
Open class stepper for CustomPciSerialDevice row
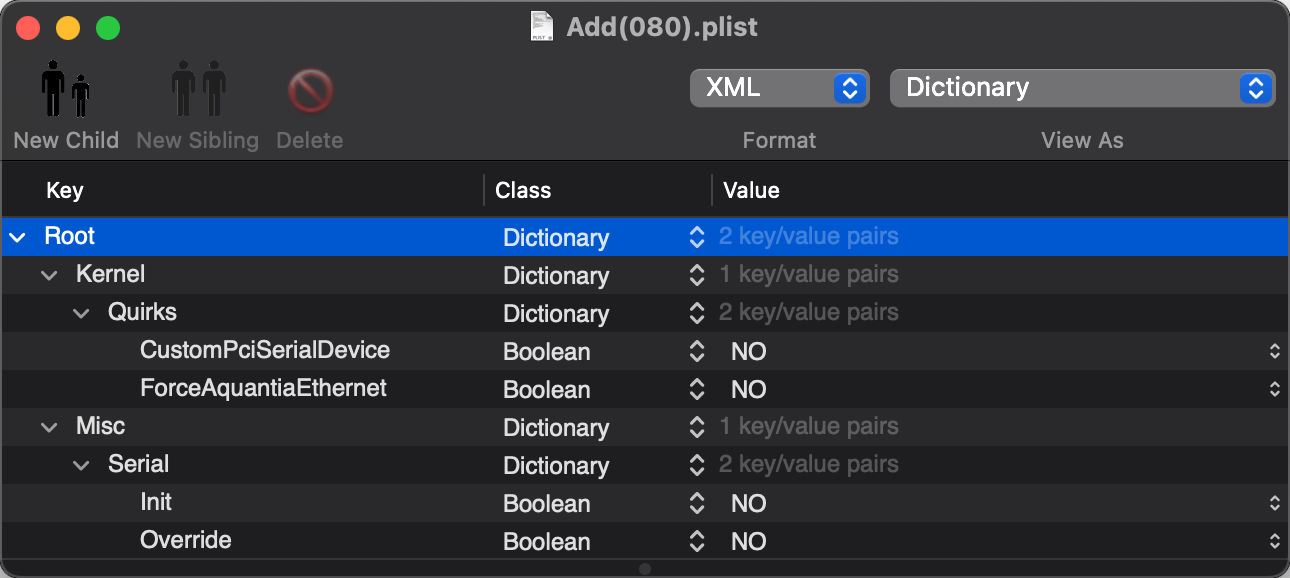point(697,351)
